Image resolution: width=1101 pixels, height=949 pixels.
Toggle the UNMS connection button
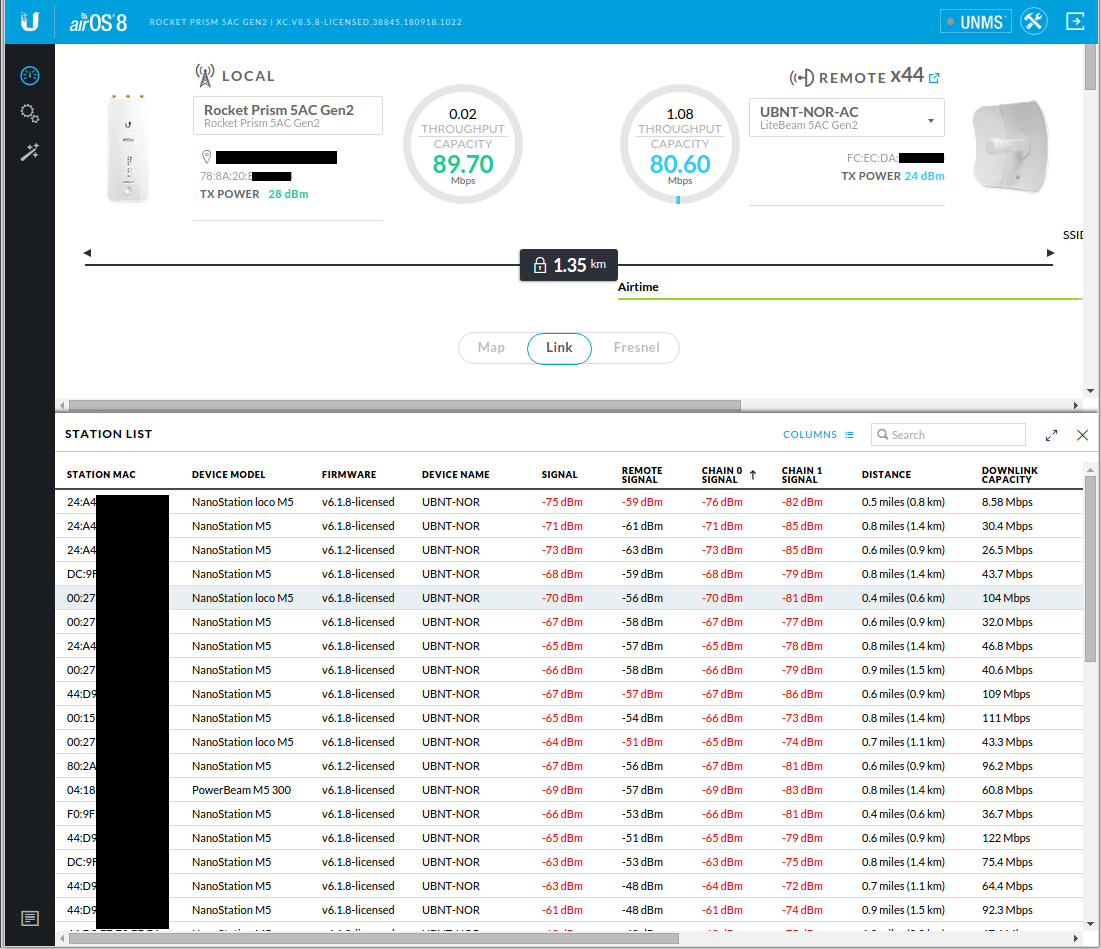pyautogui.click(x=976, y=22)
